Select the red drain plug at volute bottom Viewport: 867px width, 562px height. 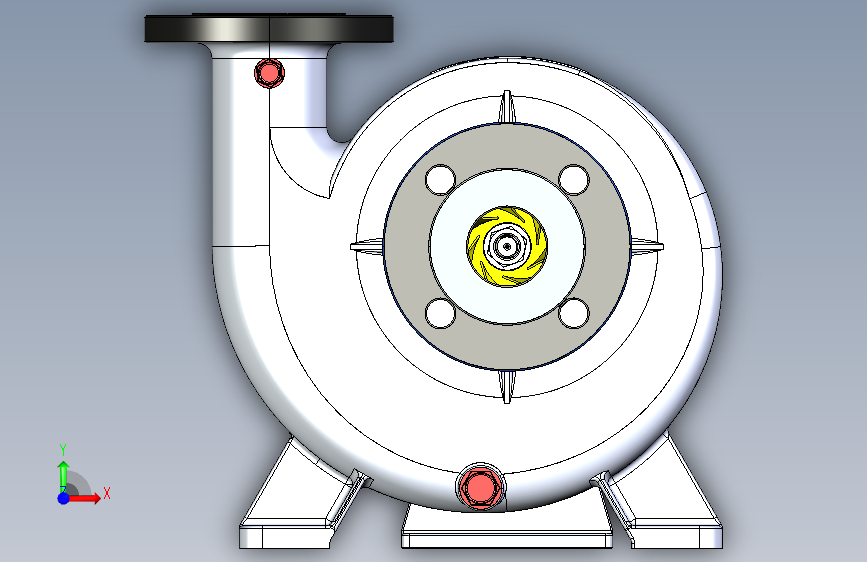tap(479, 487)
